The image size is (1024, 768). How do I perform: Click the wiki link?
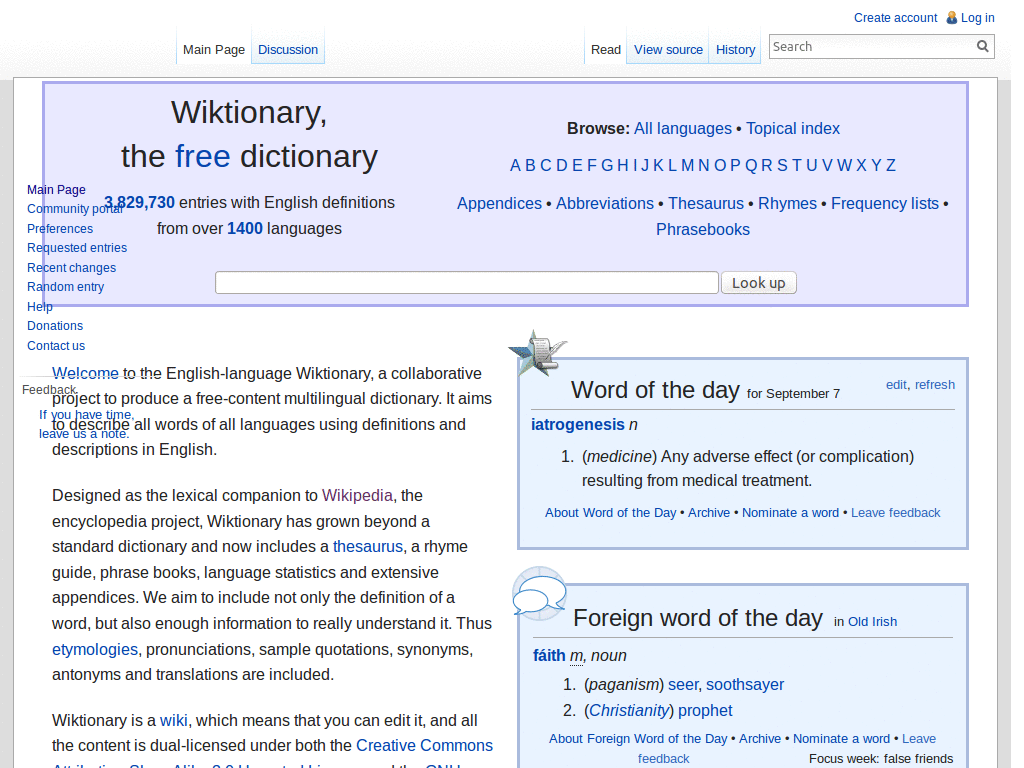[x=174, y=720]
